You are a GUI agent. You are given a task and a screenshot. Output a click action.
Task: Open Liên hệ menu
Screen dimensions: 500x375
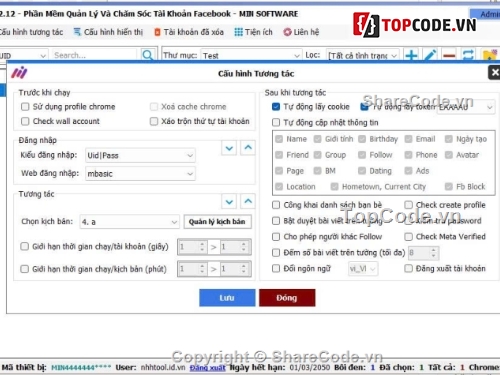[x=301, y=32]
